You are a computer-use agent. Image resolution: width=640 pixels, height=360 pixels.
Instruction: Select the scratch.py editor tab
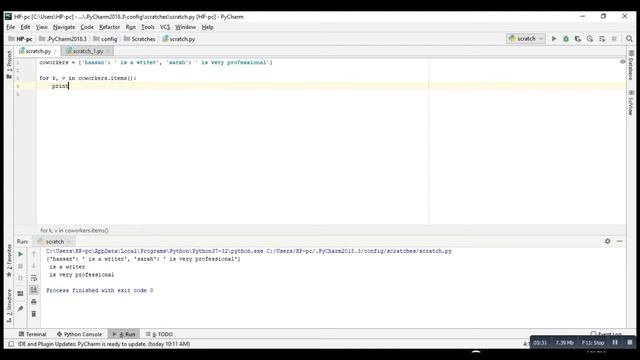pyautogui.click(x=38, y=51)
